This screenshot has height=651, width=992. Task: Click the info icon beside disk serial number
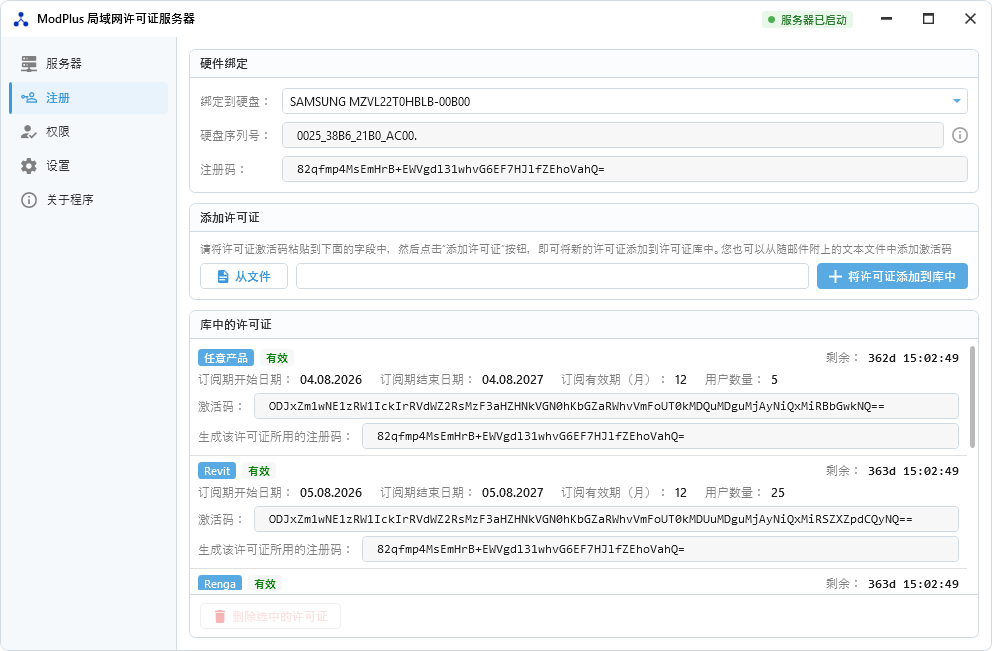click(960, 135)
